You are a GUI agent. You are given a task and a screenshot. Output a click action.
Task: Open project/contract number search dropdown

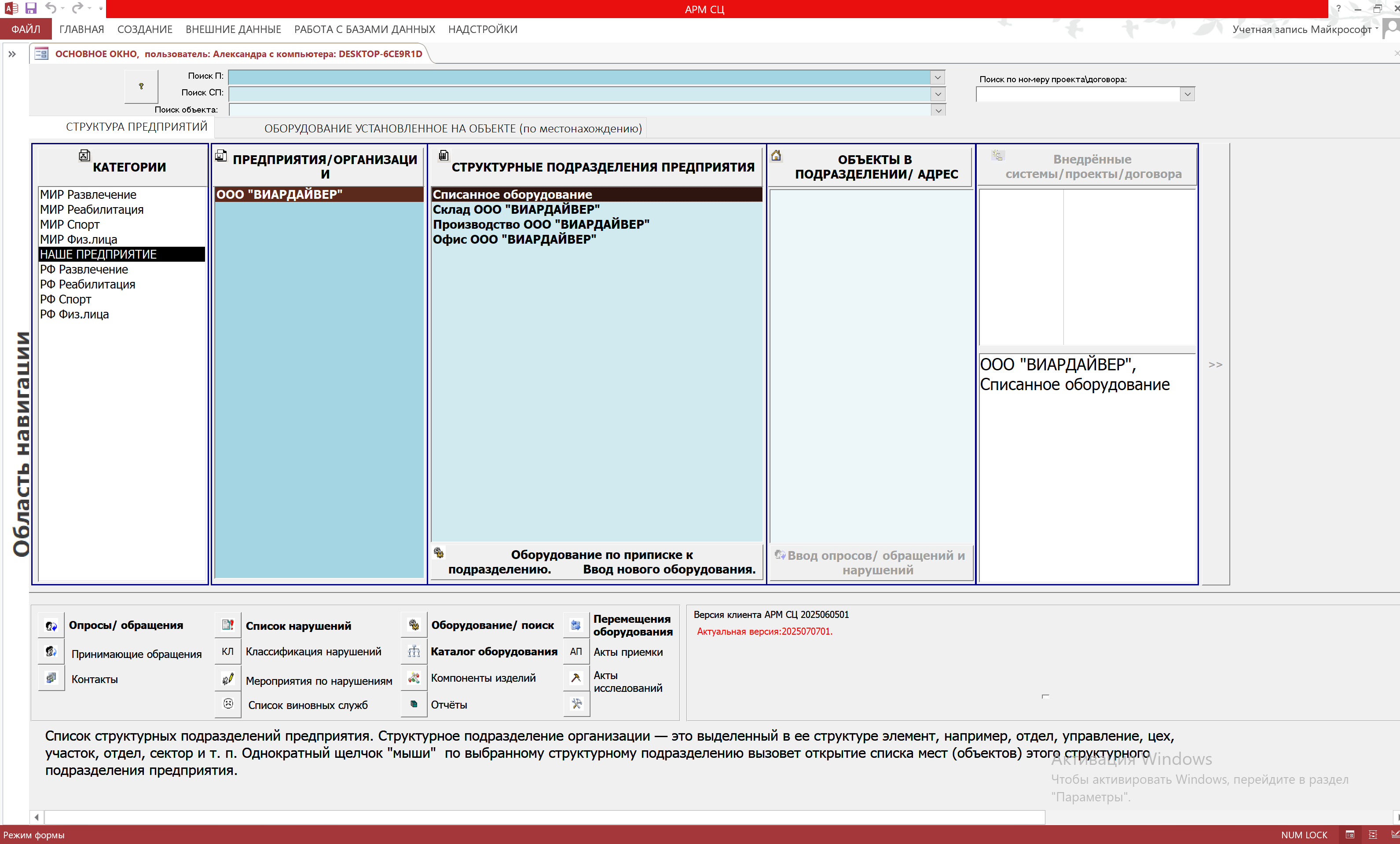(x=1187, y=94)
